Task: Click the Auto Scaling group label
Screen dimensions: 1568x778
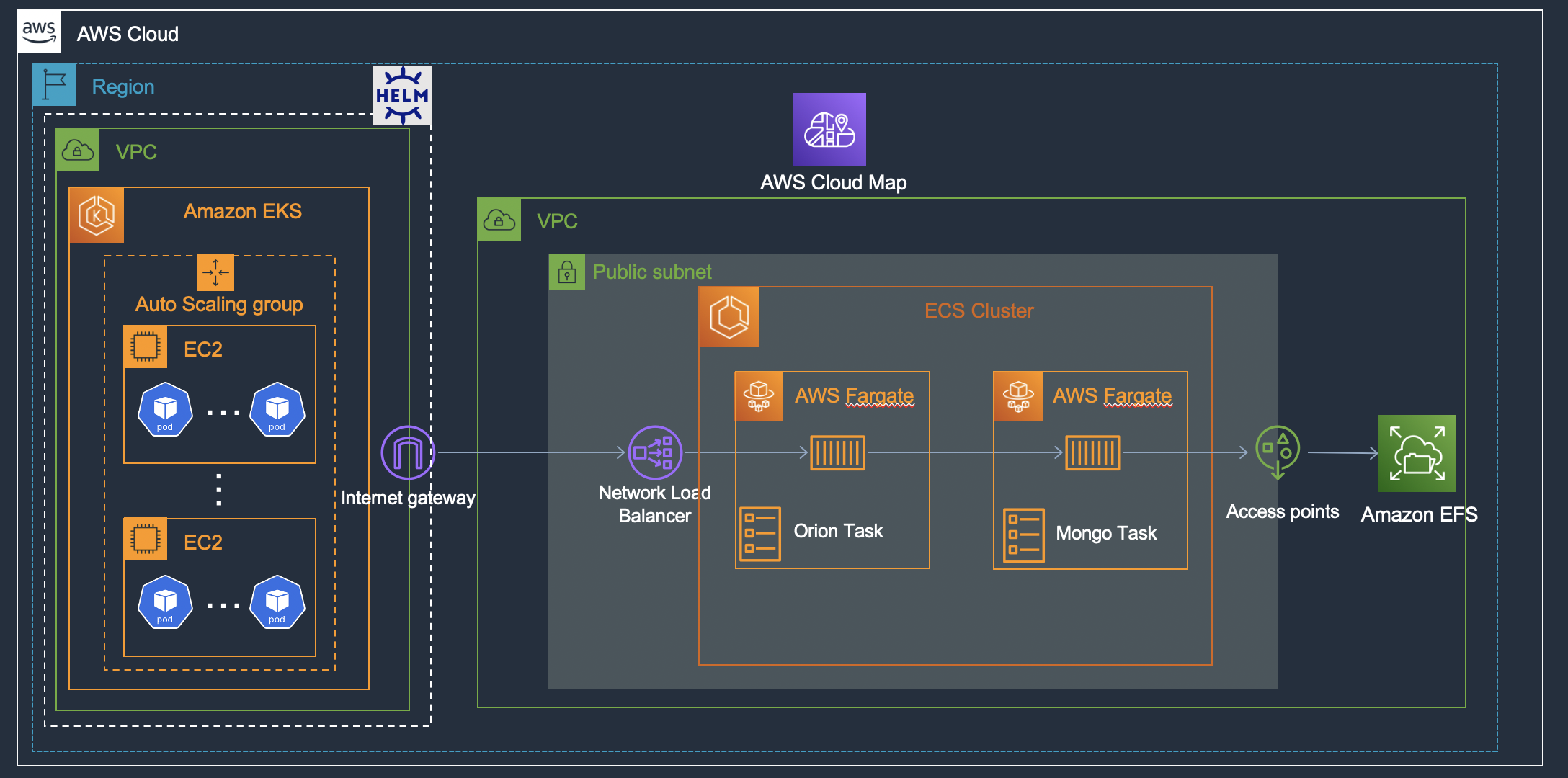Action: click(x=219, y=305)
